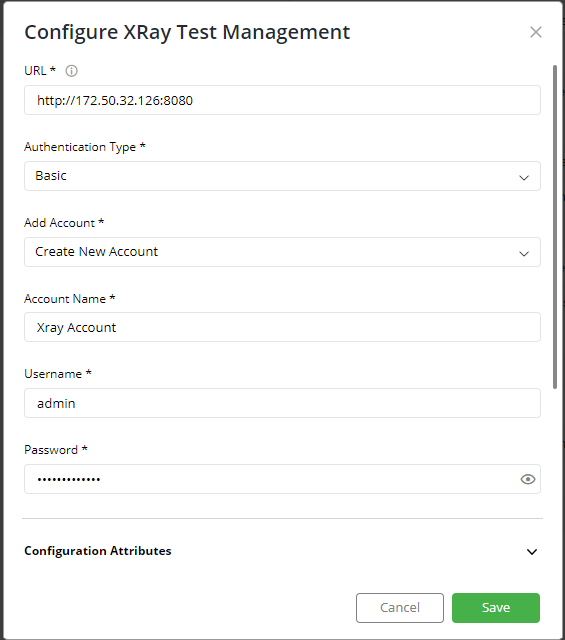Click the Configuration Attributes heading text
The image size is (565, 640).
[98, 551]
